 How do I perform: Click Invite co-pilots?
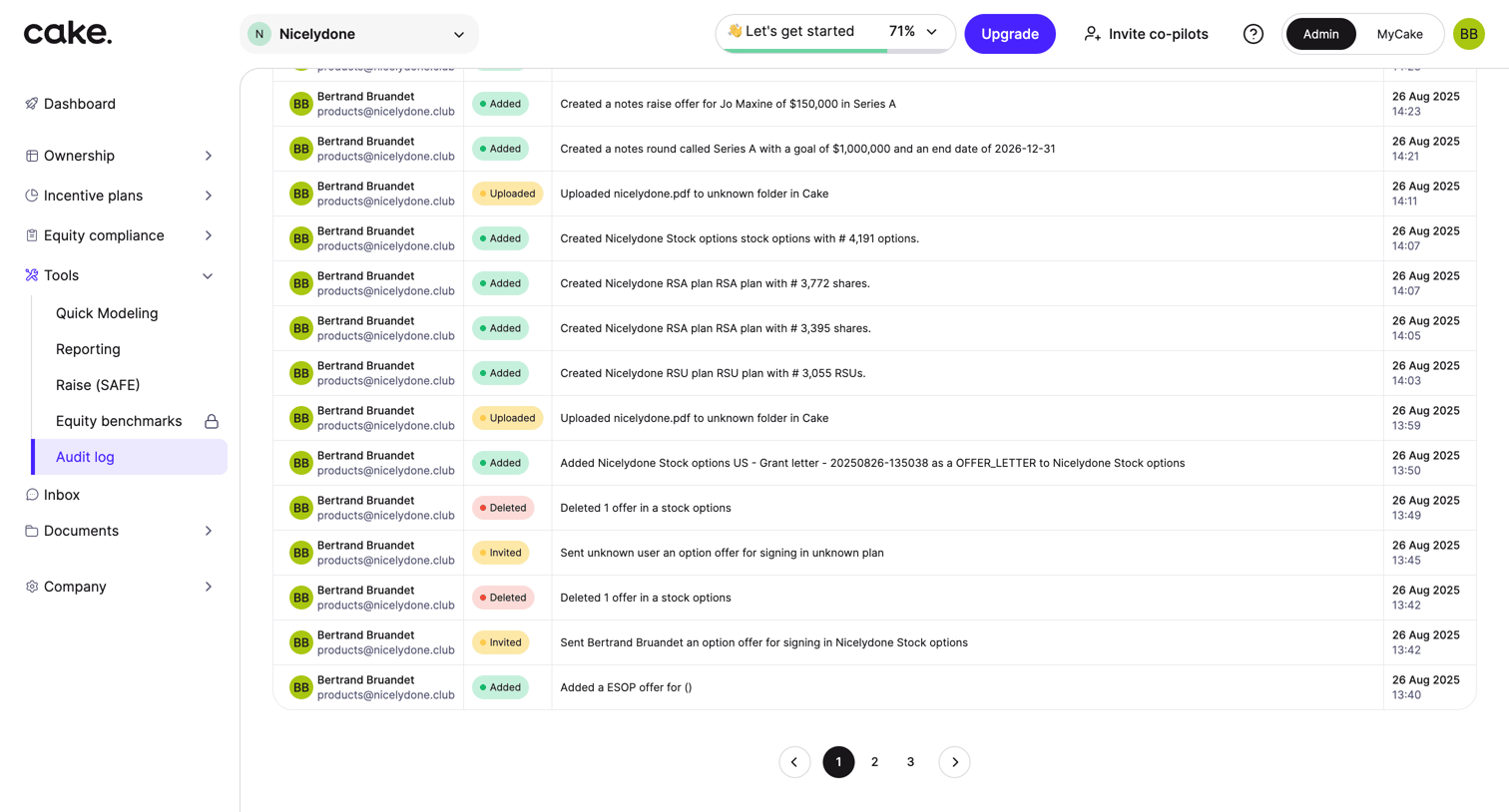[x=1146, y=34]
